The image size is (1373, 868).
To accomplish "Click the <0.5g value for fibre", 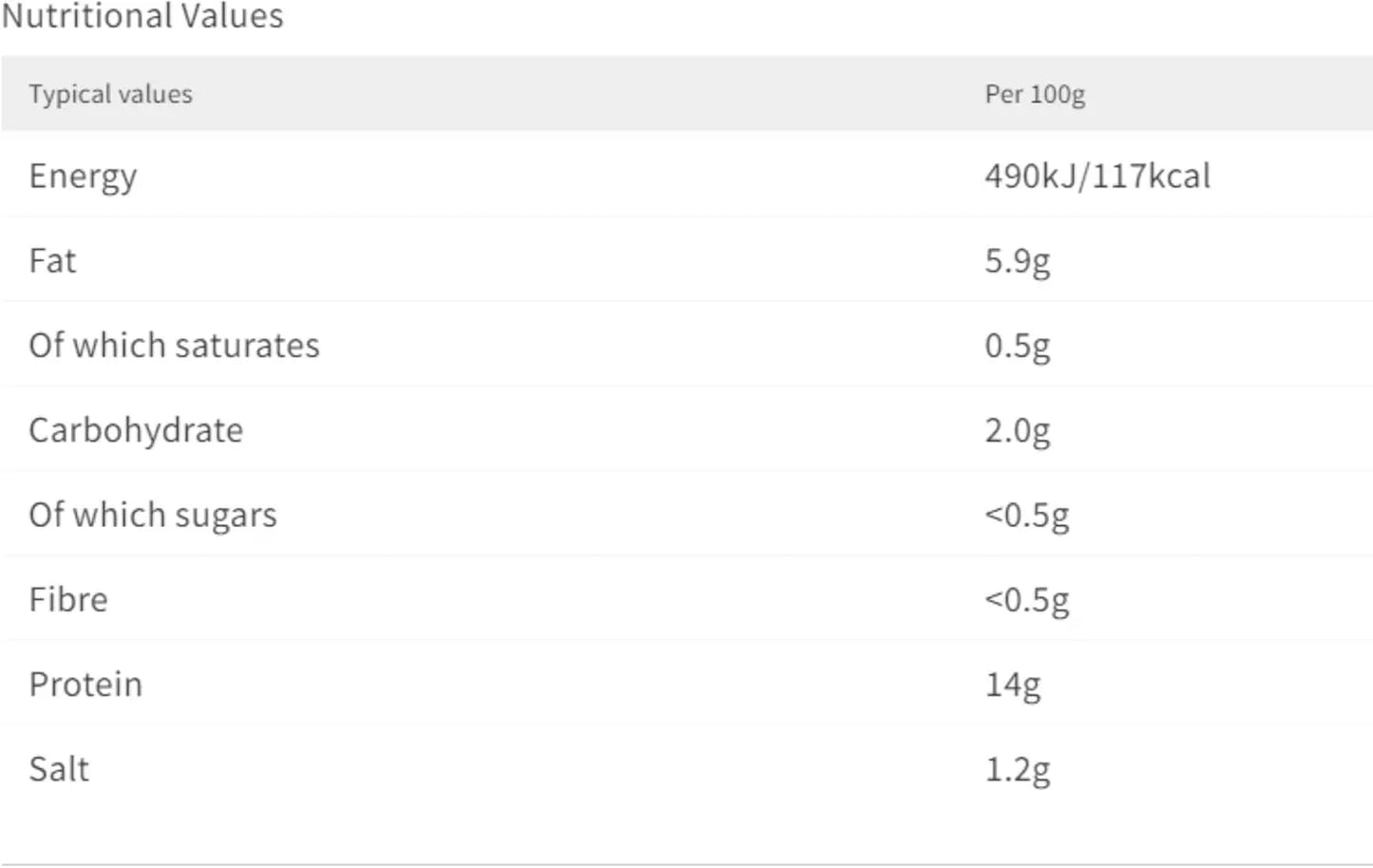I will (x=1026, y=599).
